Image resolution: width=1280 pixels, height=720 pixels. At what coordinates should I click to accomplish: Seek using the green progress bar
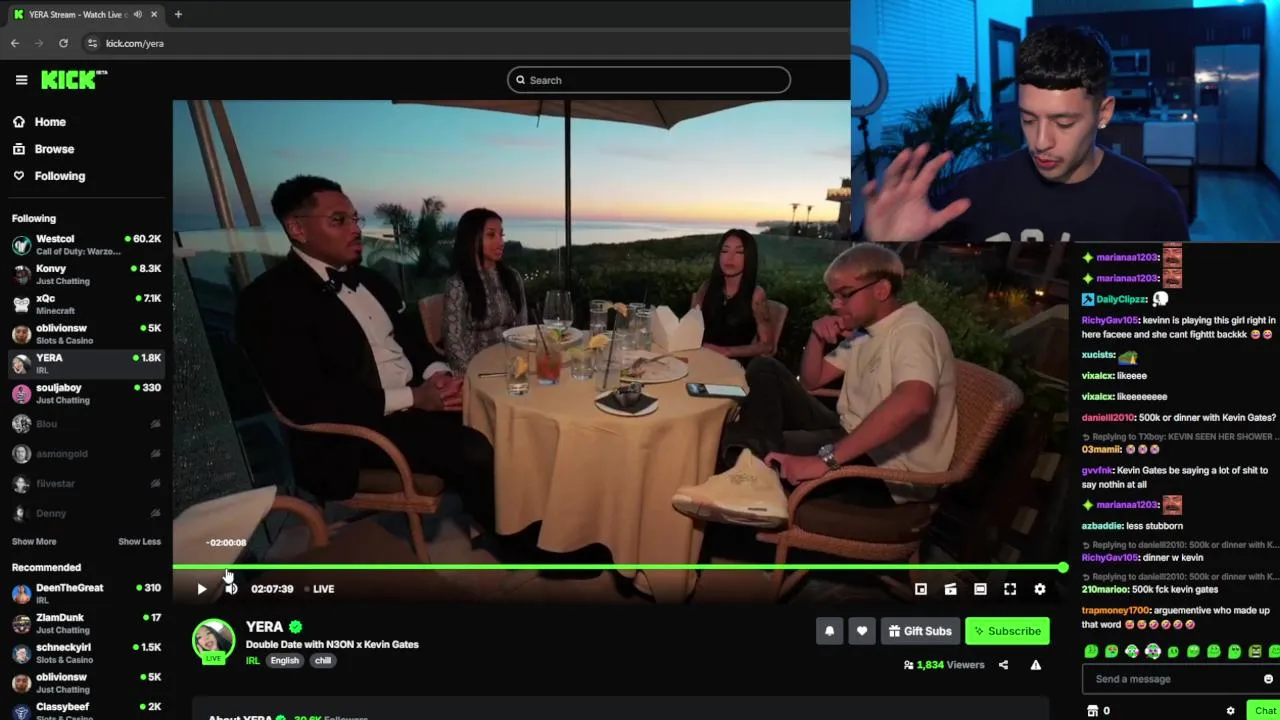tap(617, 568)
